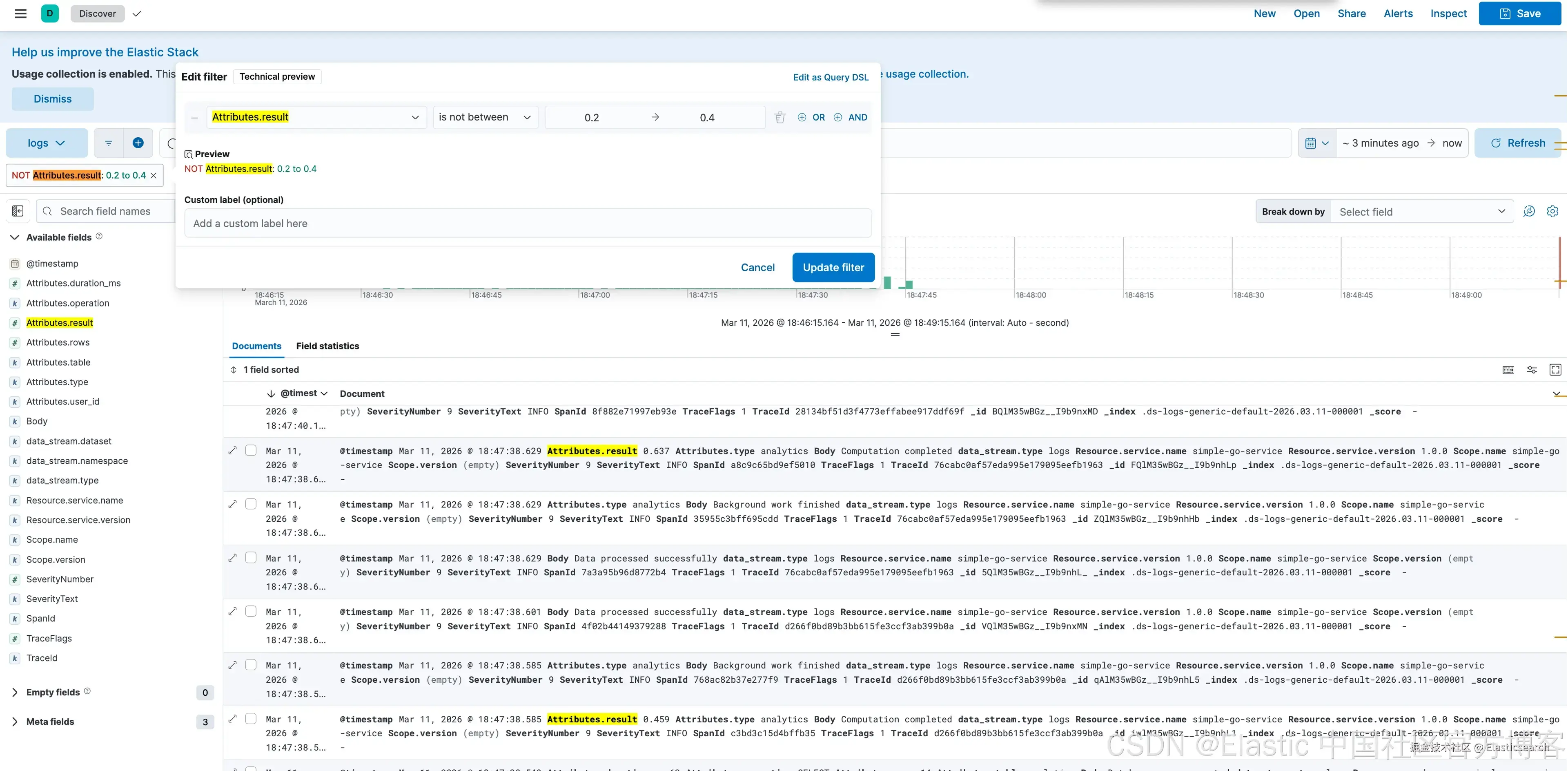Click the add filter plus icon

pos(138,143)
